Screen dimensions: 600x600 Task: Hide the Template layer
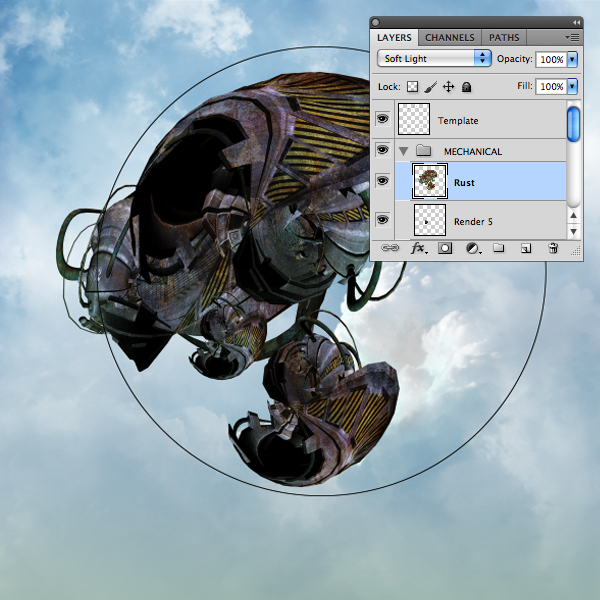tap(382, 119)
